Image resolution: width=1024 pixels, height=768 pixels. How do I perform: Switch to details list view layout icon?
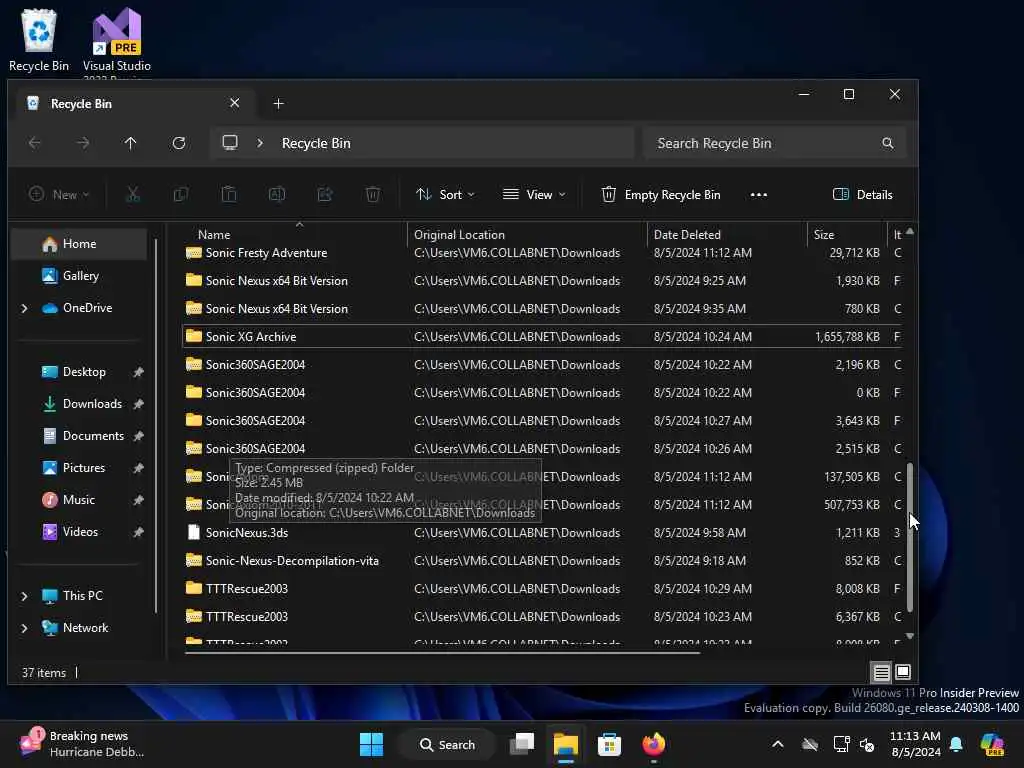(882, 672)
